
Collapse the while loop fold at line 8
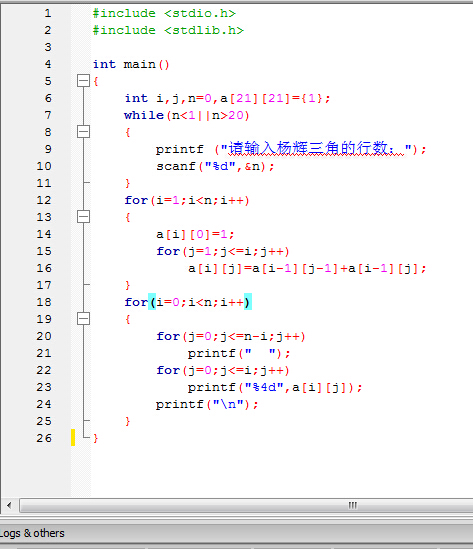coord(83,132)
